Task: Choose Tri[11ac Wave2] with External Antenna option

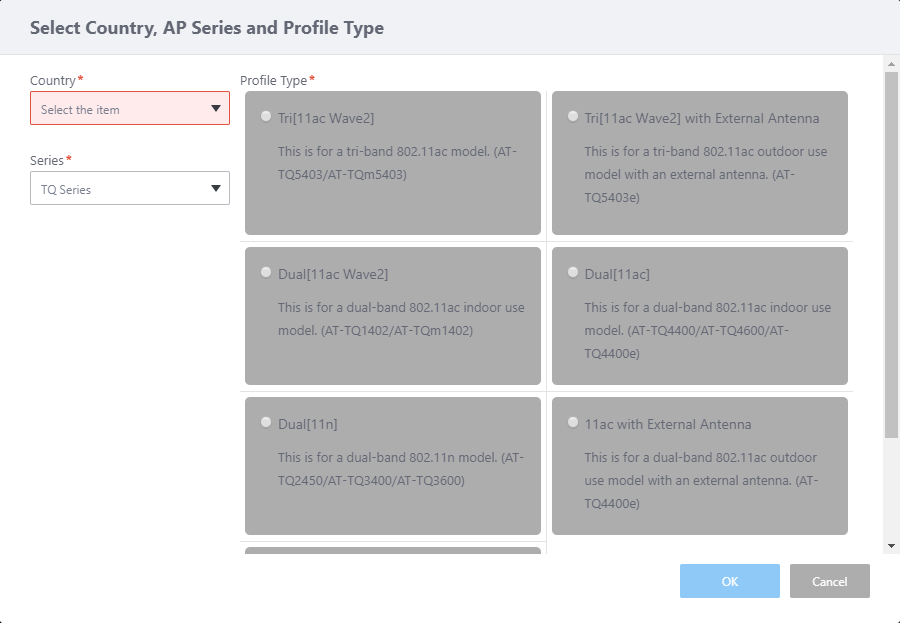Action: click(572, 116)
